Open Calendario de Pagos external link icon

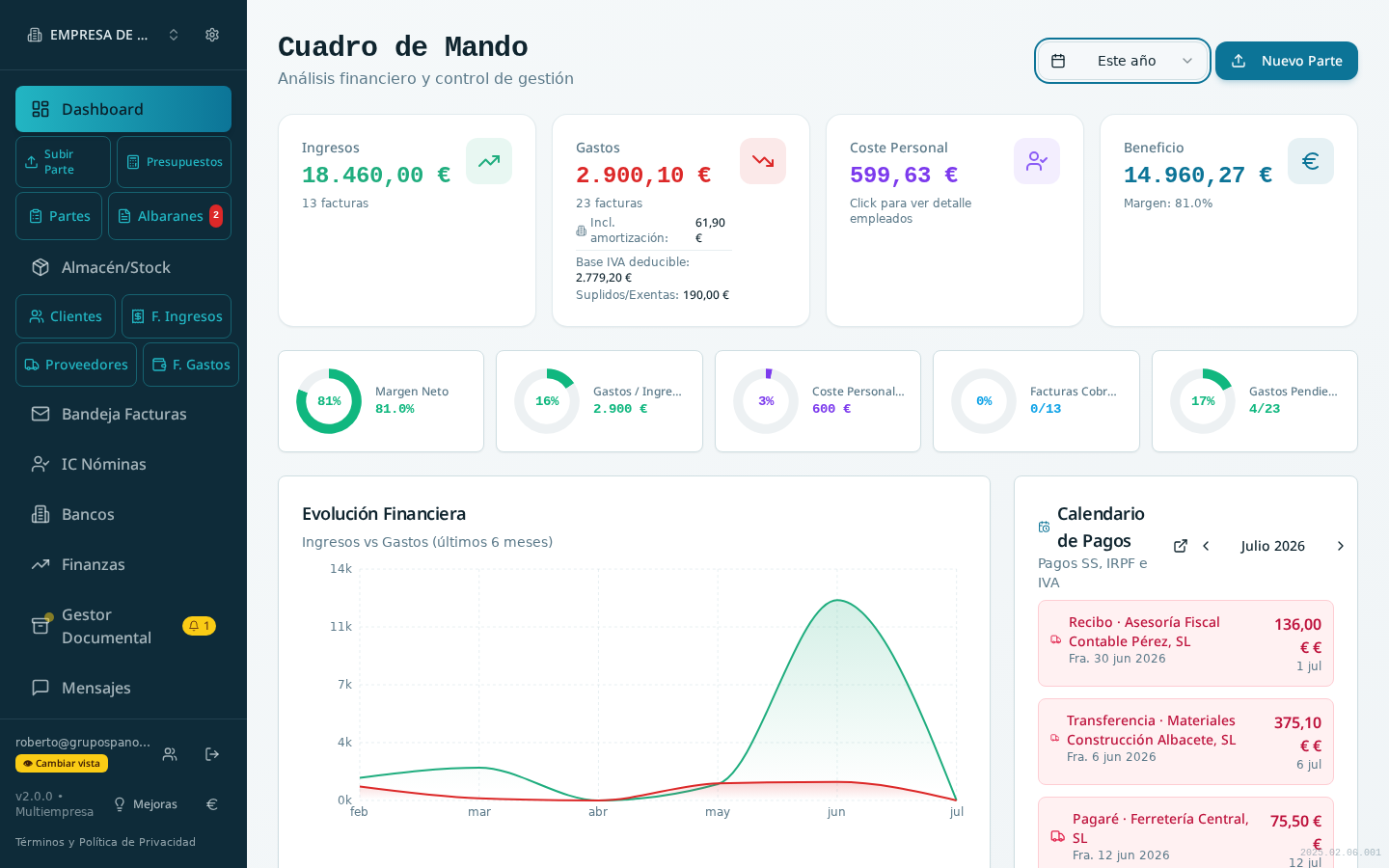[1181, 546]
